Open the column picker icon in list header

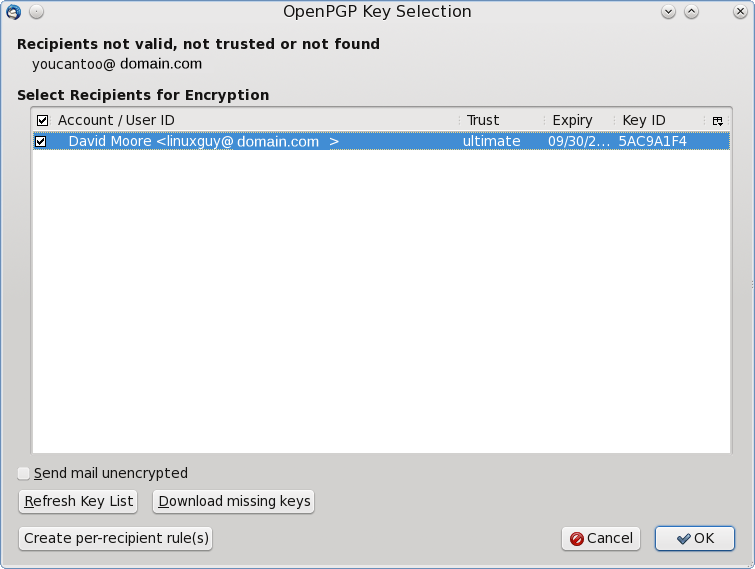click(717, 121)
